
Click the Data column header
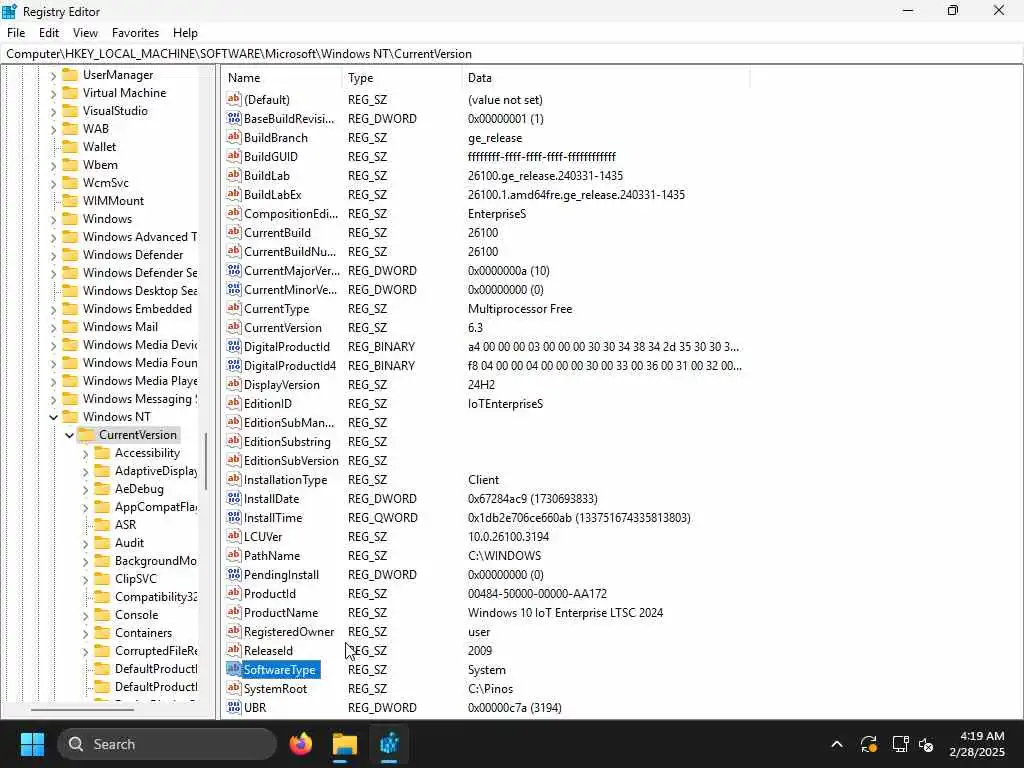605,78
